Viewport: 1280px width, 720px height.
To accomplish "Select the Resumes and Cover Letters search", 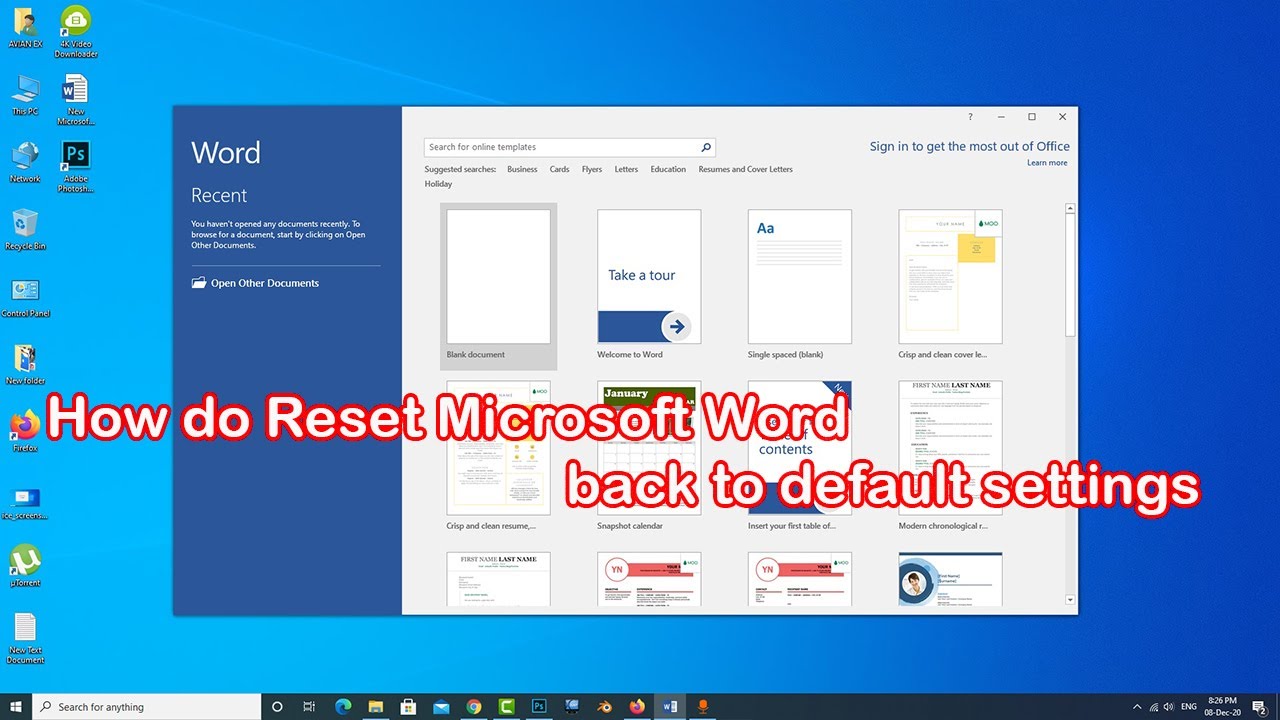I will [745, 169].
